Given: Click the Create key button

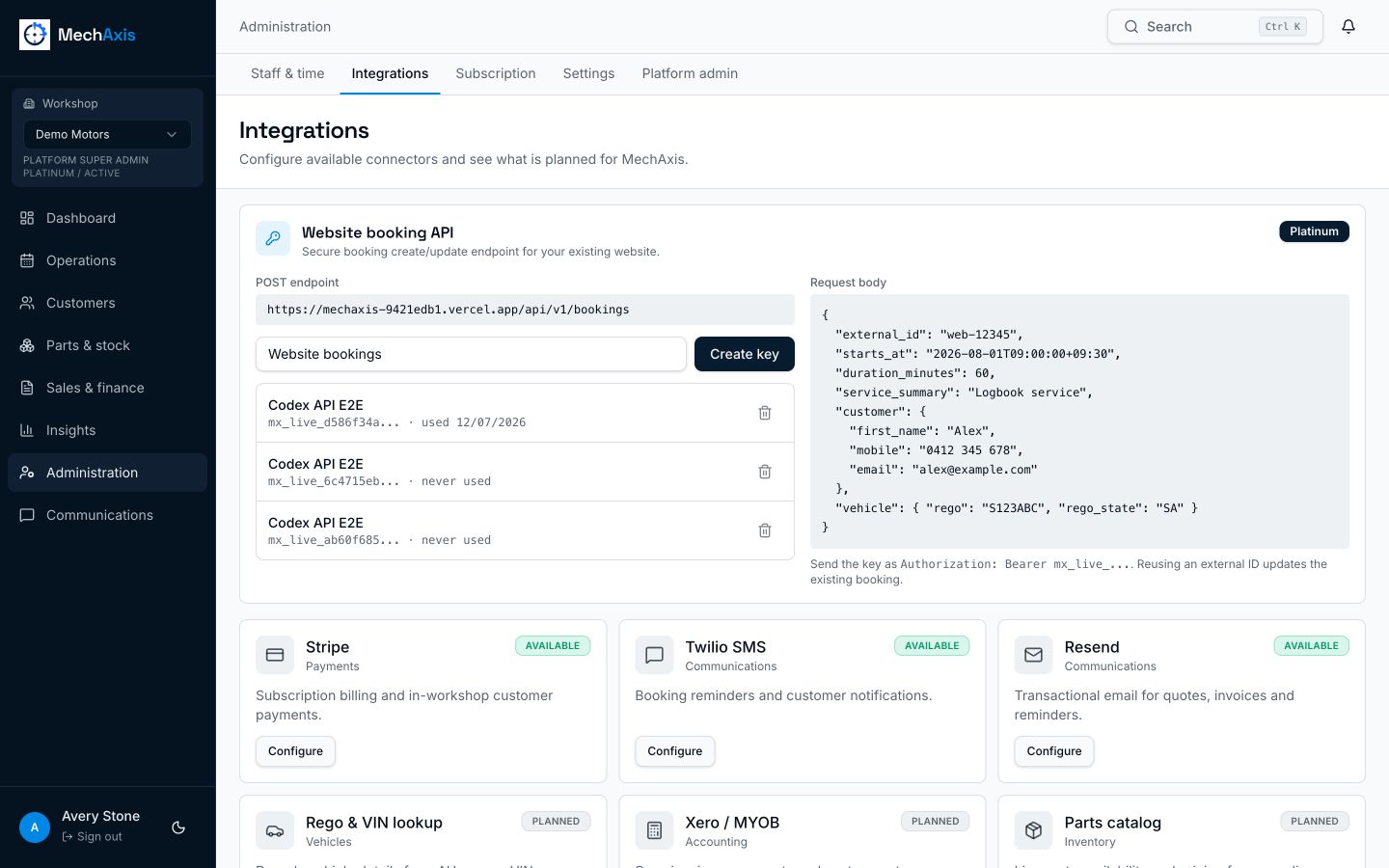Looking at the screenshot, I should [745, 354].
